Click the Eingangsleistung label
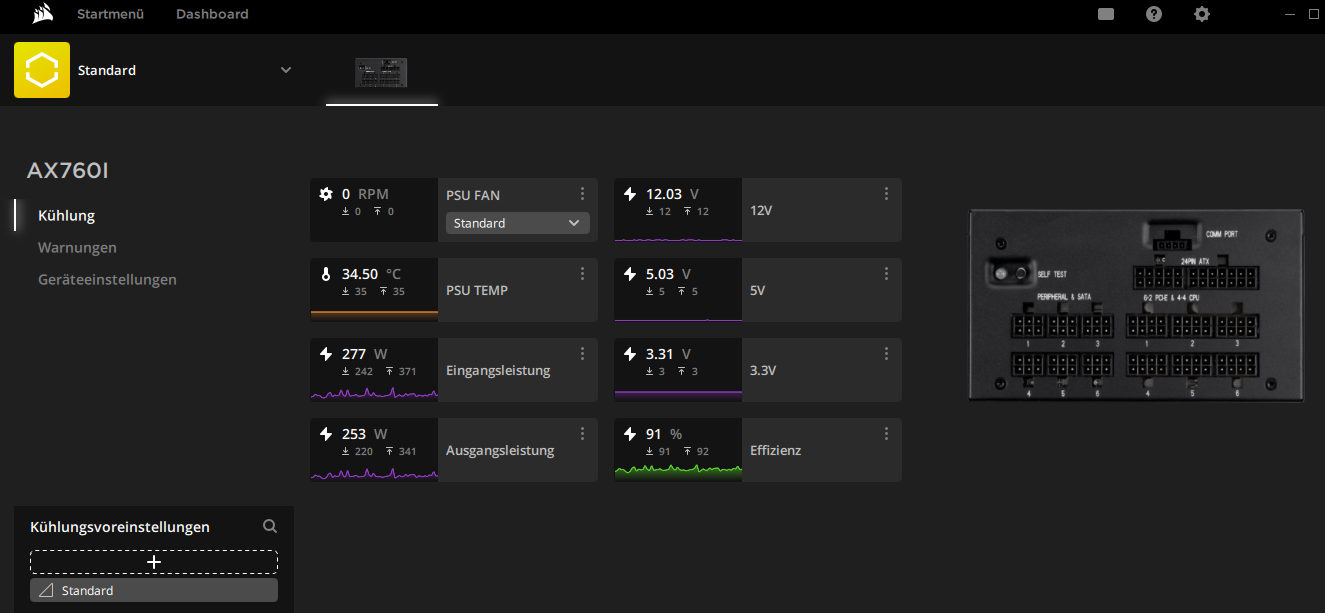1325x613 pixels. (498, 370)
